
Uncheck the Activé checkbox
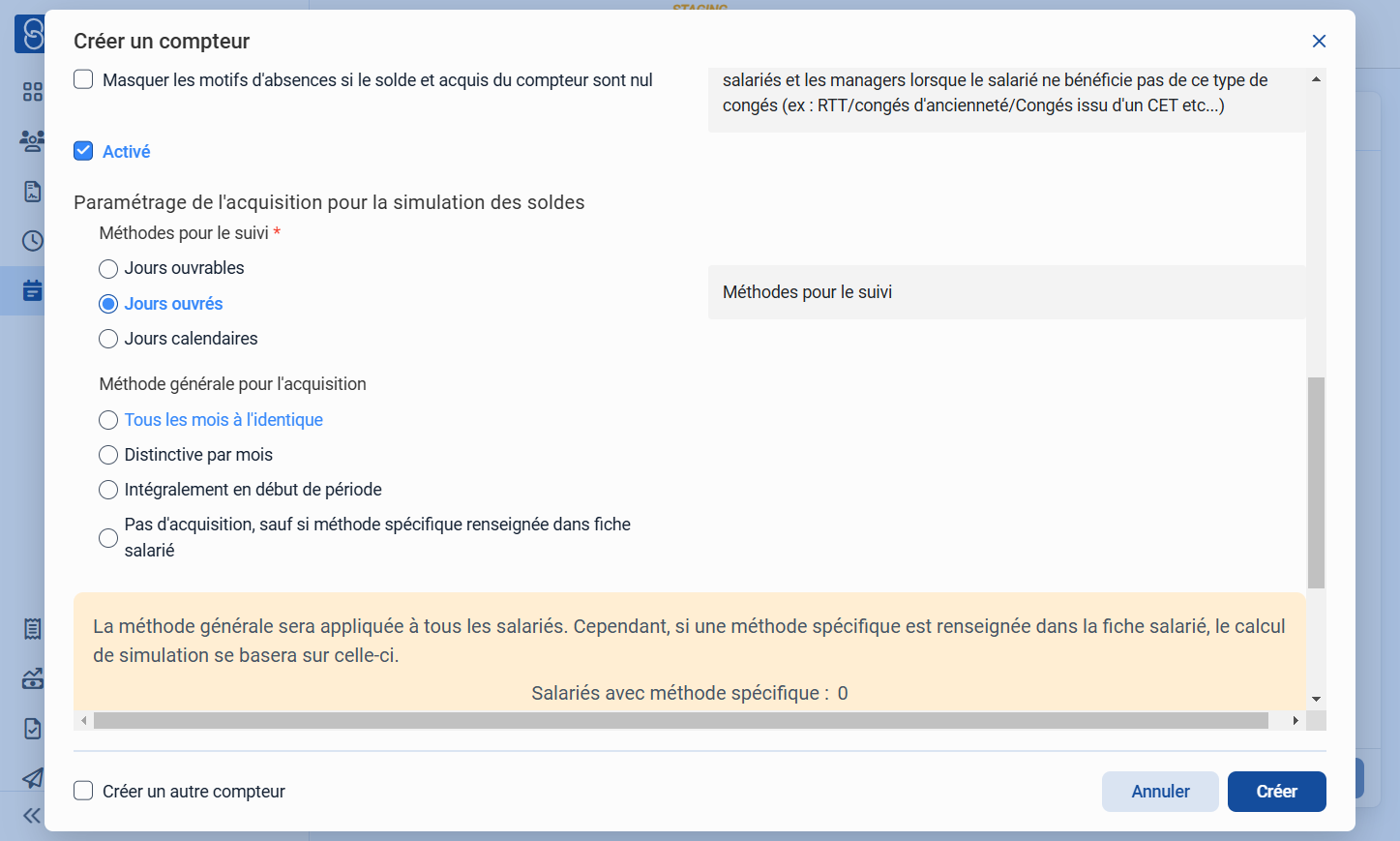coord(83,151)
